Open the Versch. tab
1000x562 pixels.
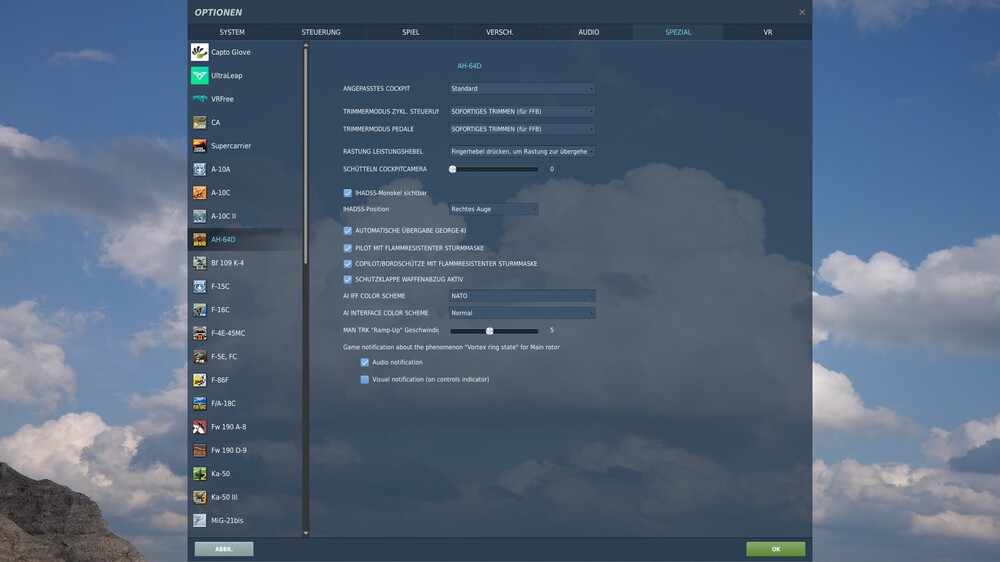pyautogui.click(x=499, y=32)
